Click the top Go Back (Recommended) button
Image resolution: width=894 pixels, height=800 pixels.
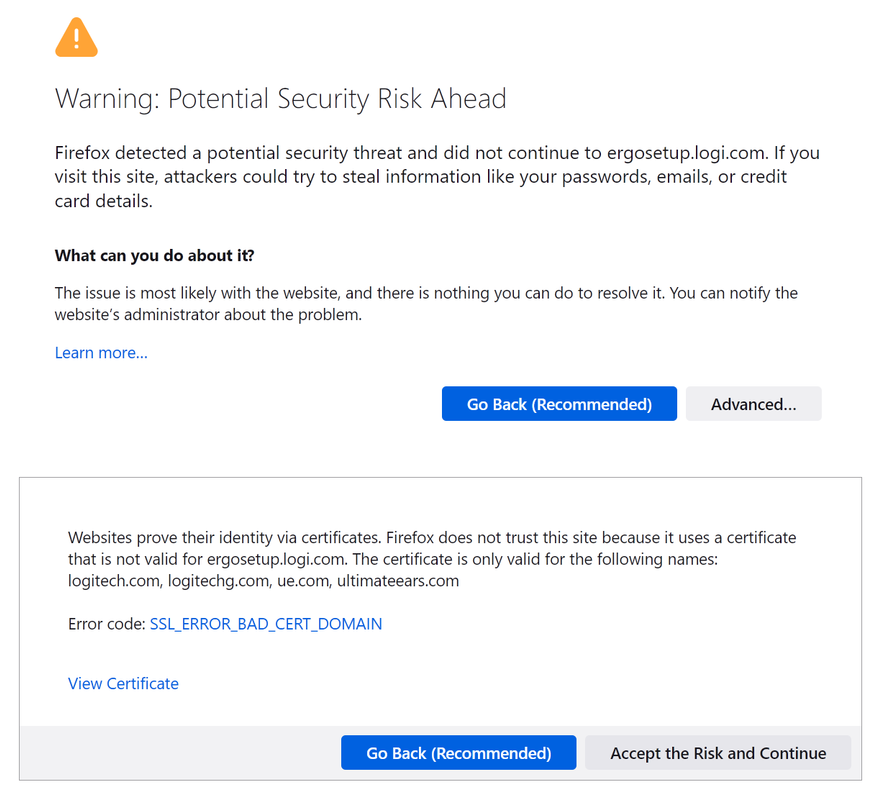559,404
